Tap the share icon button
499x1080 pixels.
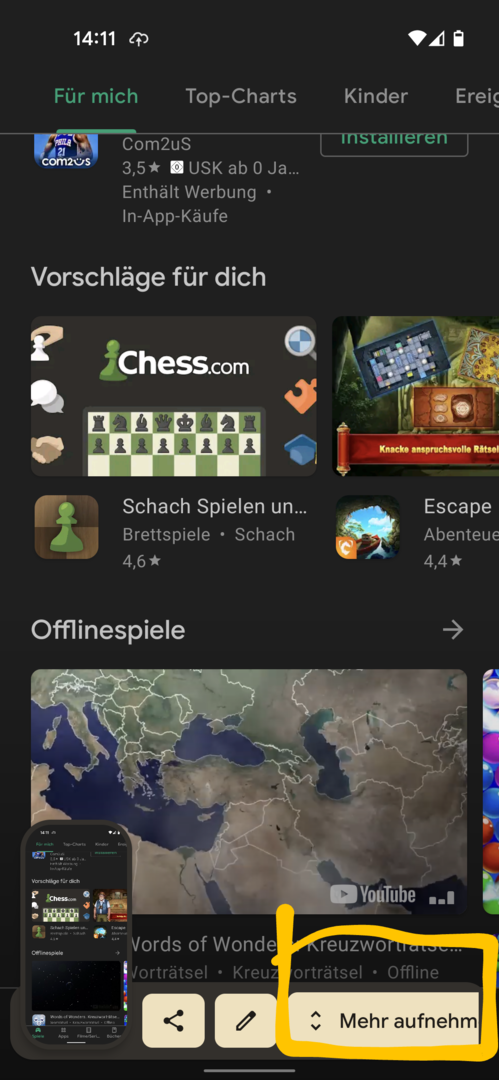tap(174, 1020)
